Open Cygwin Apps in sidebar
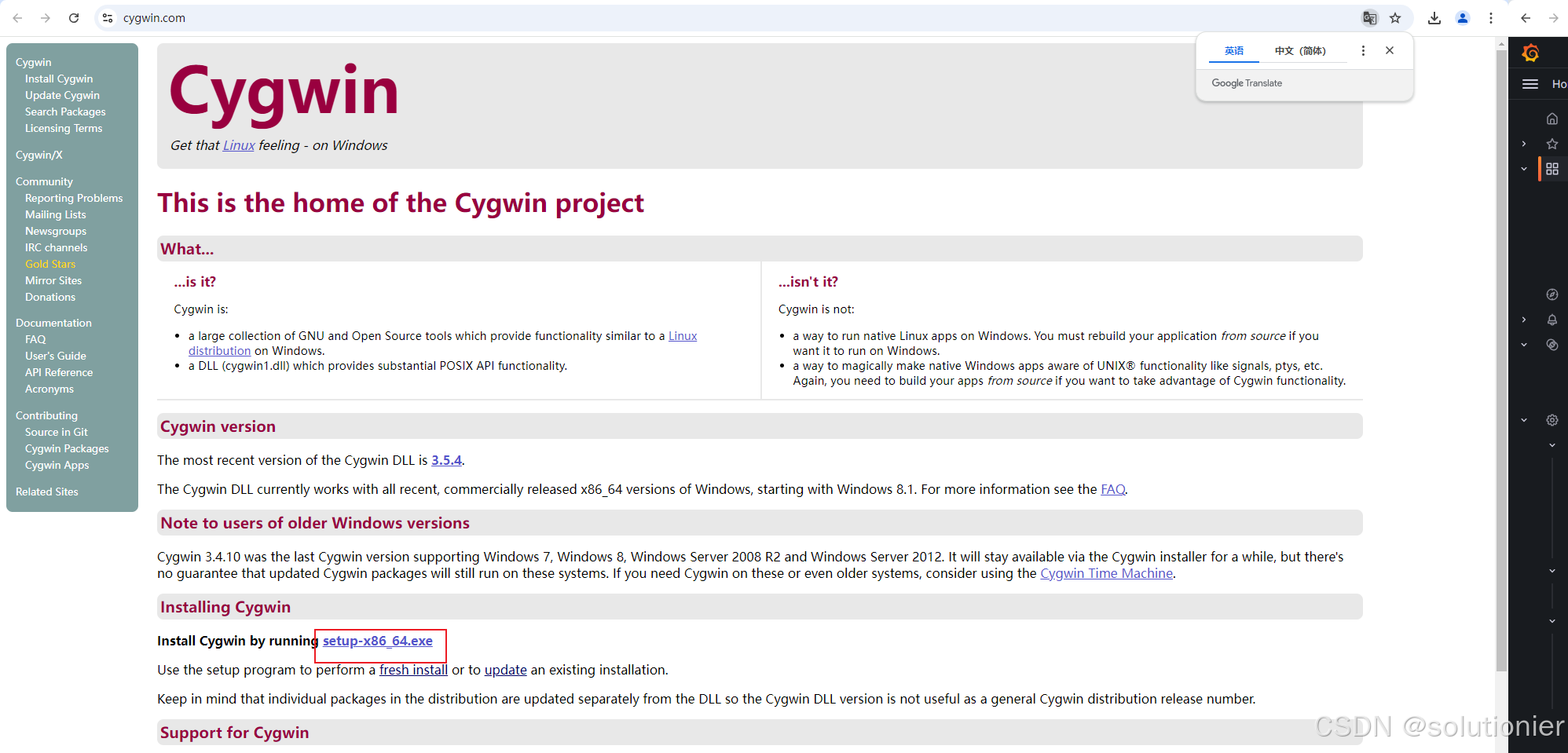 (x=57, y=465)
